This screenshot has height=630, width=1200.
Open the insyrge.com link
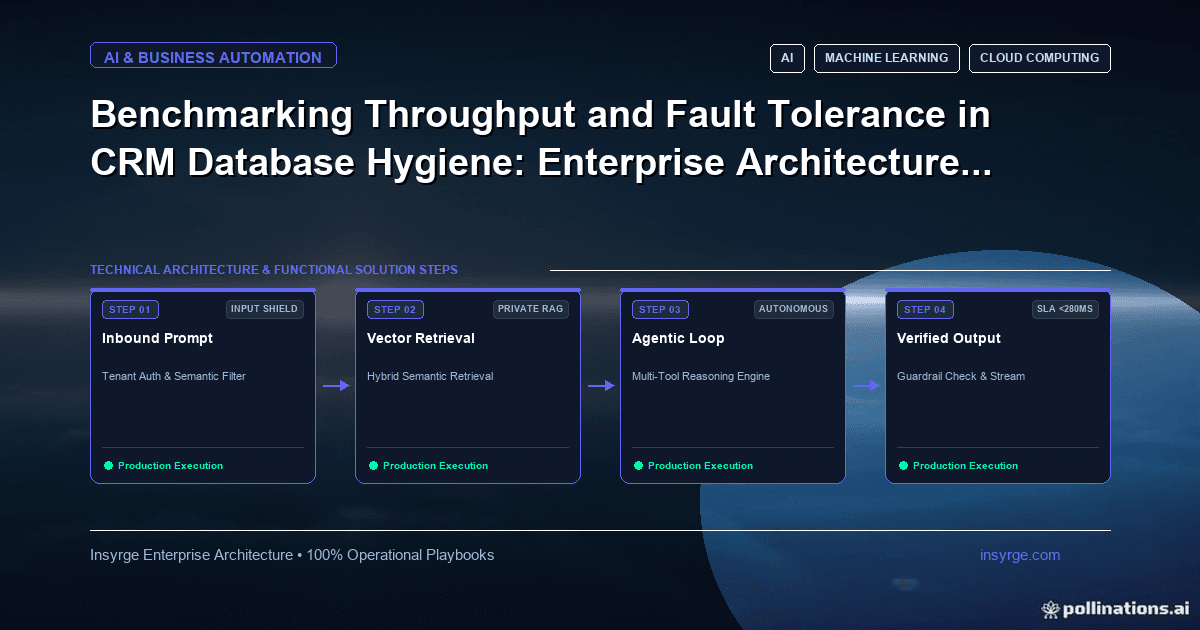(x=1020, y=555)
